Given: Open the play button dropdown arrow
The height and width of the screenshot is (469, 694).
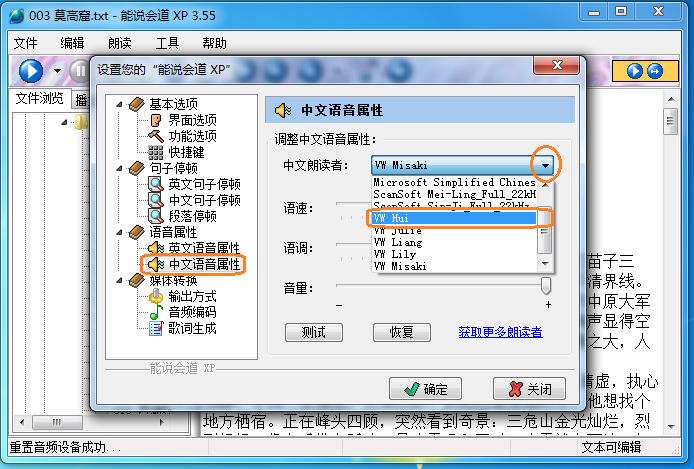Looking at the screenshot, I should (x=57, y=71).
